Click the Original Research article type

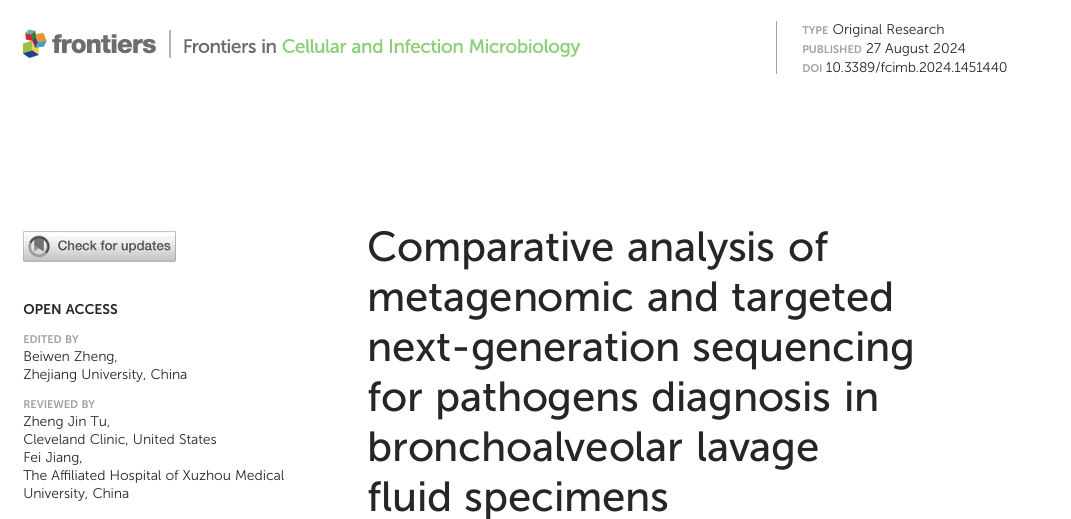[x=888, y=30]
